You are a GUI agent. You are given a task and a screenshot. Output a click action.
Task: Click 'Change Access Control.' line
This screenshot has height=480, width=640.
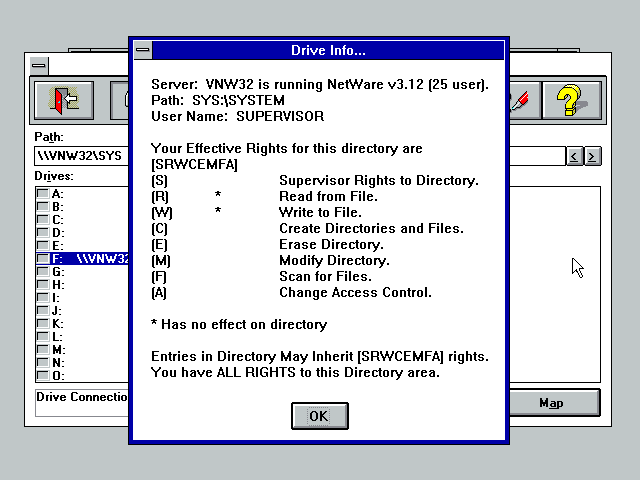click(x=355, y=293)
